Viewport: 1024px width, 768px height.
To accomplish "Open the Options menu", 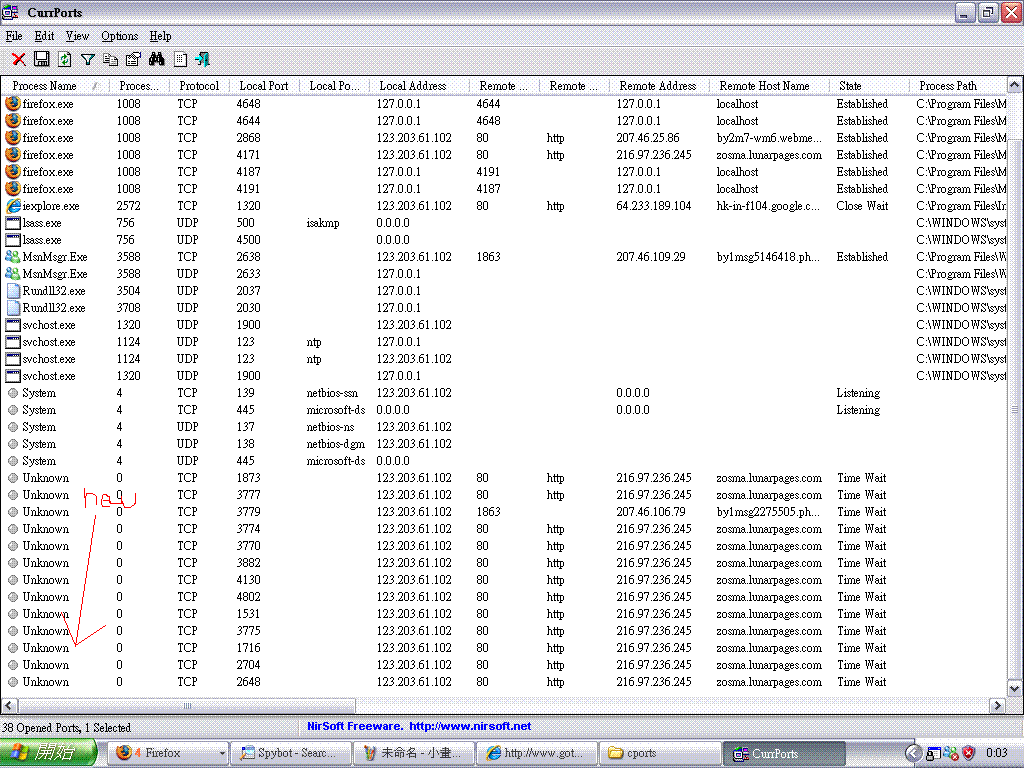I will click(x=120, y=36).
